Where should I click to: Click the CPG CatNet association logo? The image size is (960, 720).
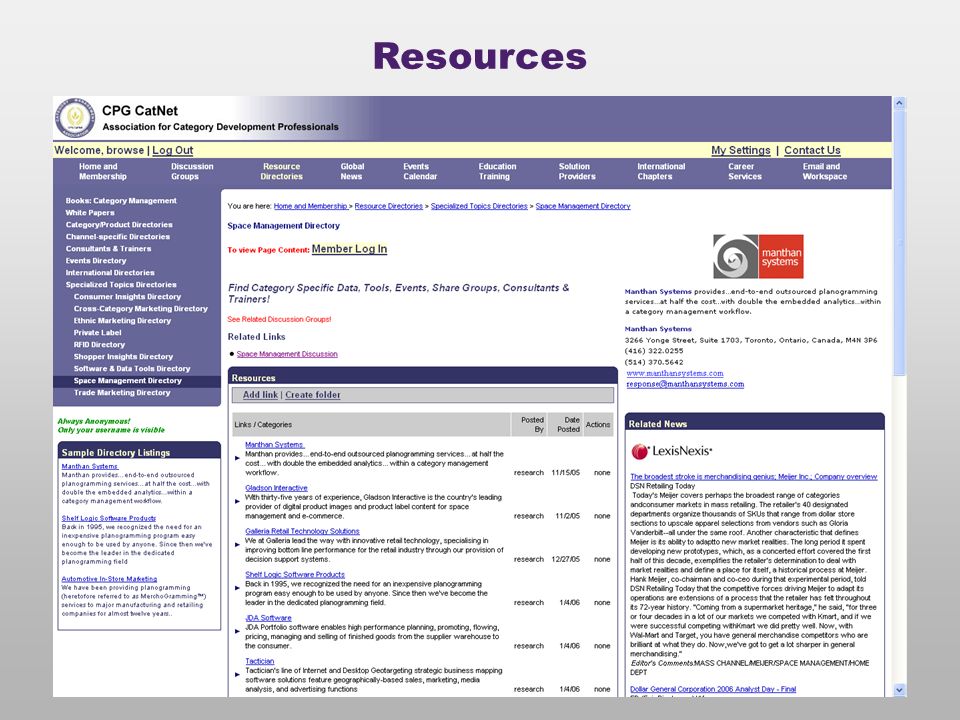pyautogui.click(x=75, y=117)
